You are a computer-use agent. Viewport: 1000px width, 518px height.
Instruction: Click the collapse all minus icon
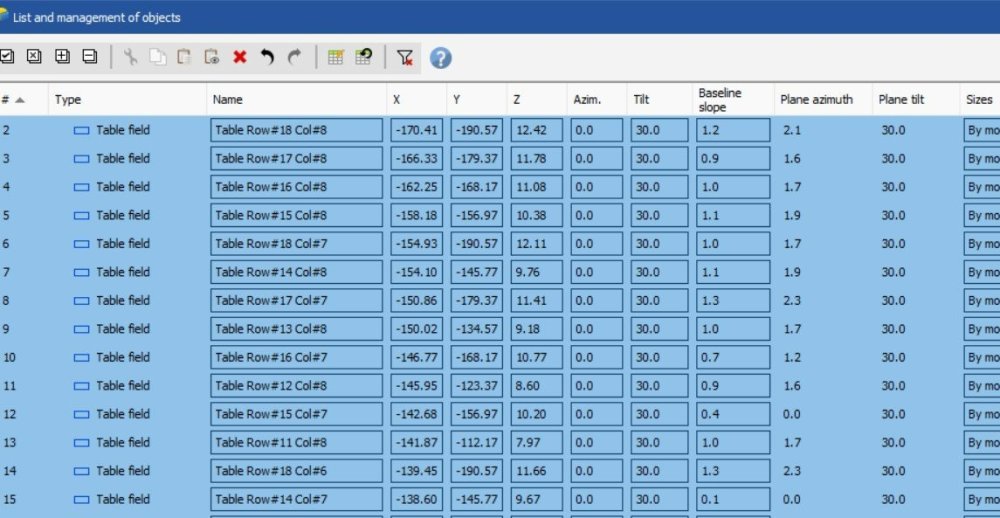point(89,57)
